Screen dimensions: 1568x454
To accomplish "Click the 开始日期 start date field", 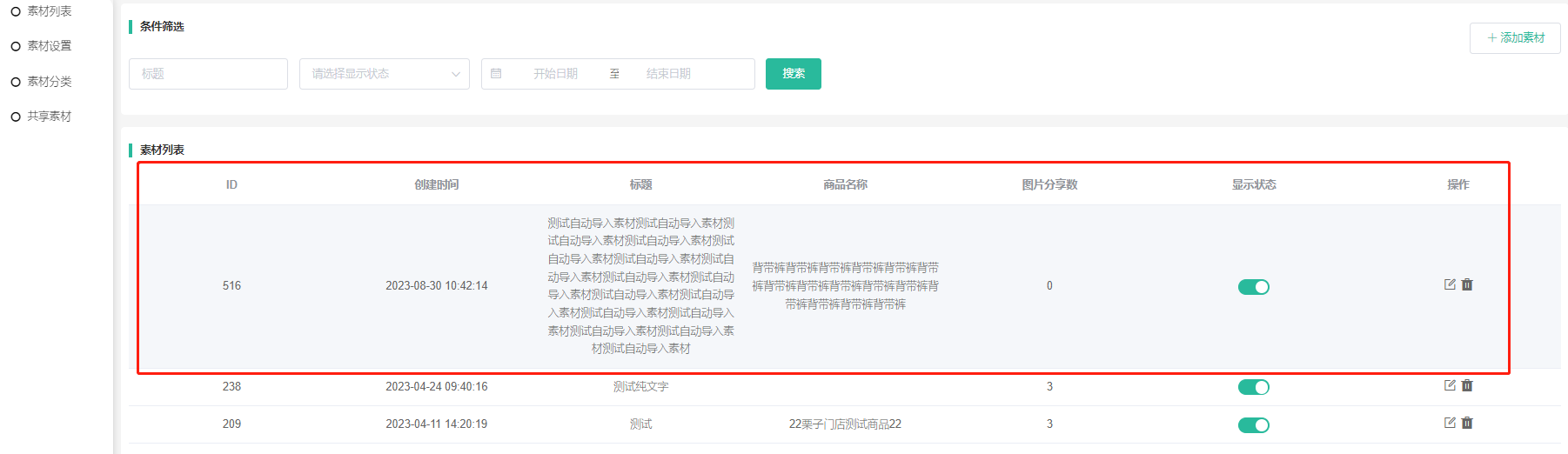I will [x=555, y=74].
